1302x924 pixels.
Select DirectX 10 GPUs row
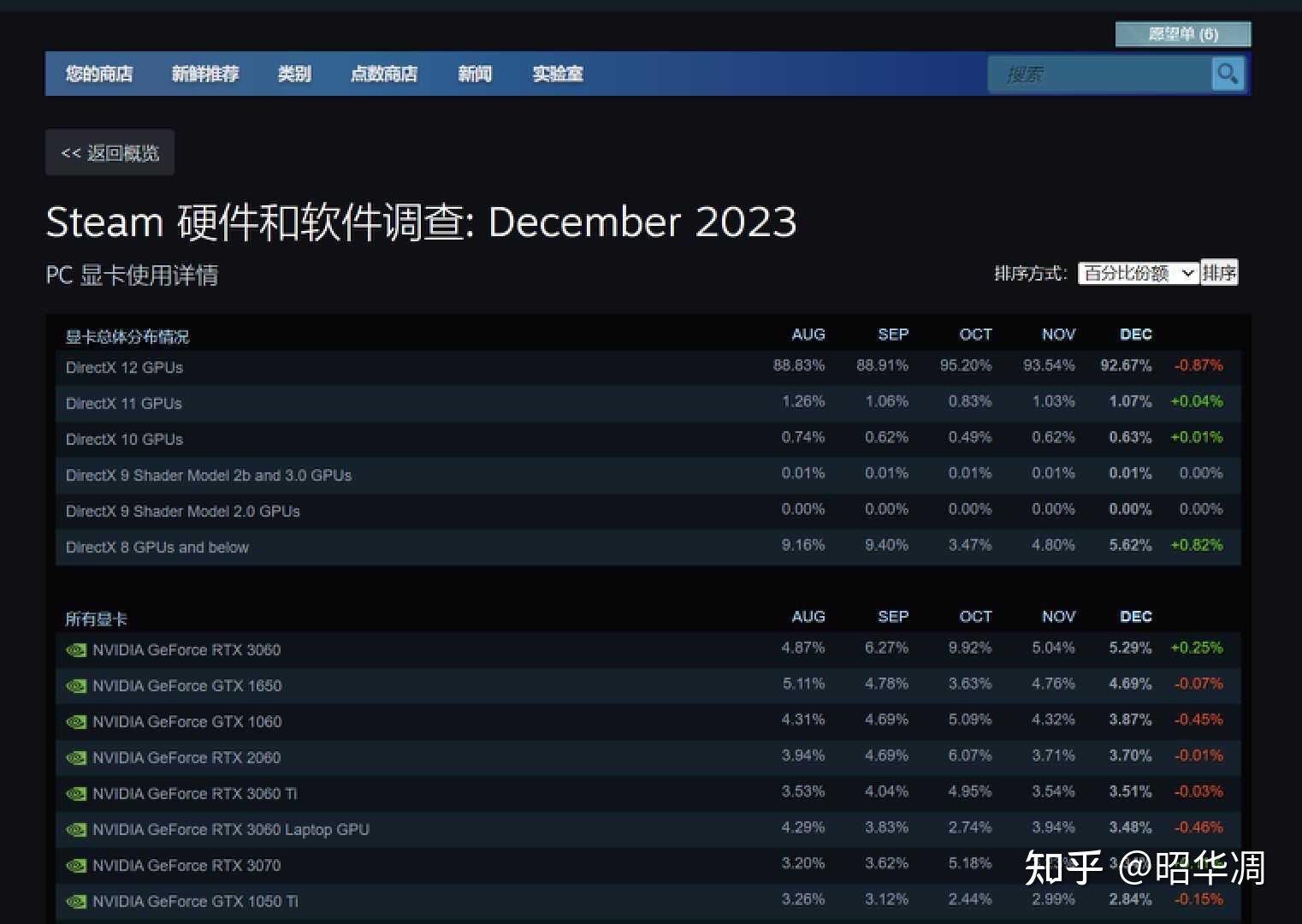pos(648,439)
